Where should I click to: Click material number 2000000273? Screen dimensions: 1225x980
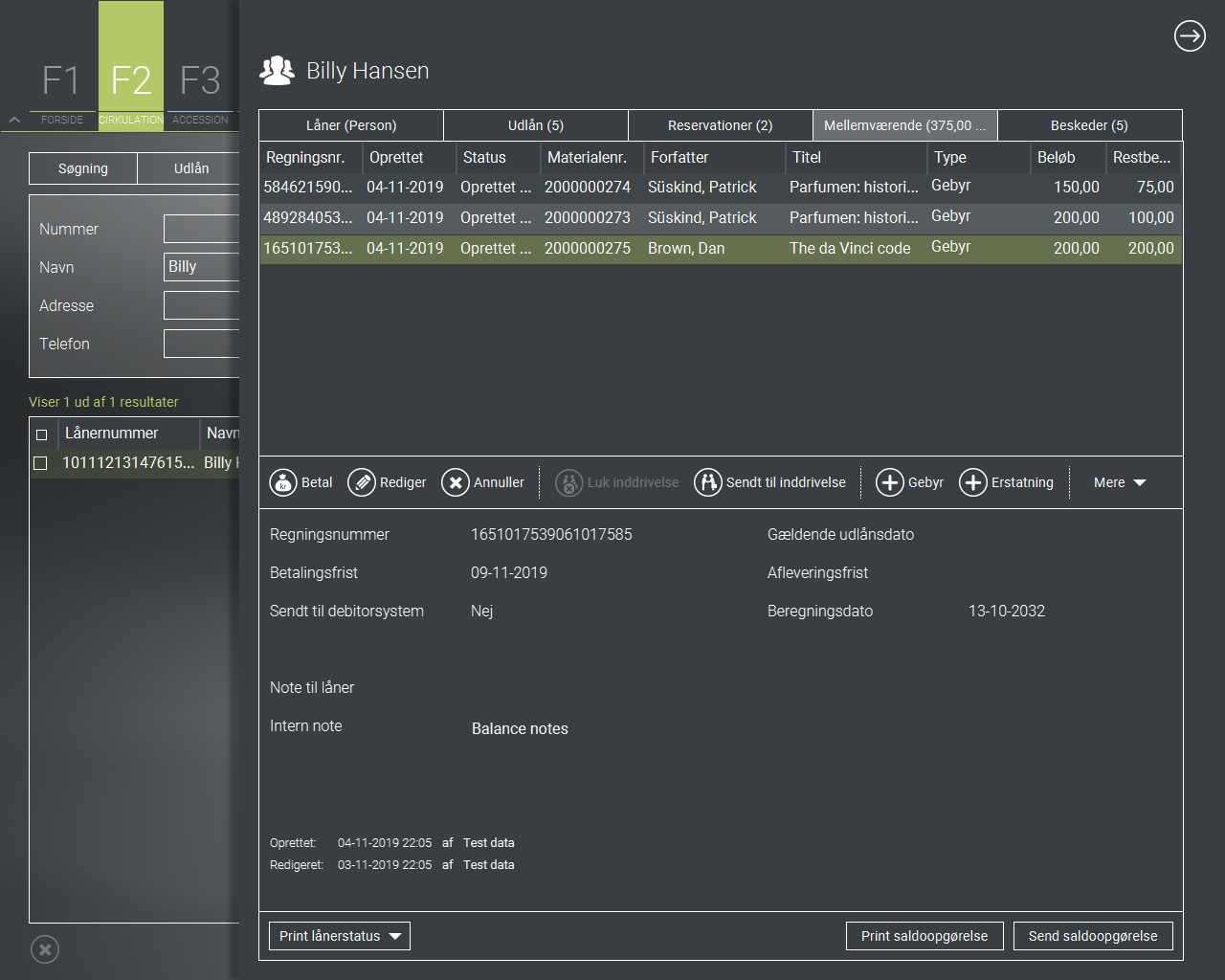[588, 218]
